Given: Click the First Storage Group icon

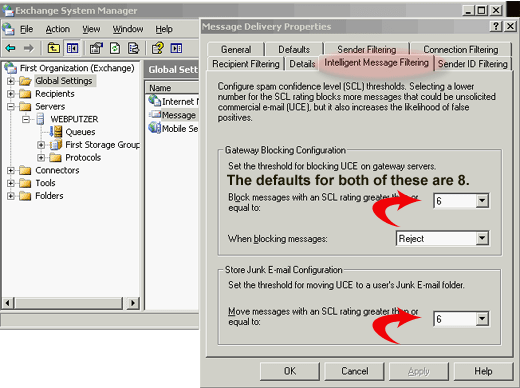Looking at the screenshot, I should 56,145.
